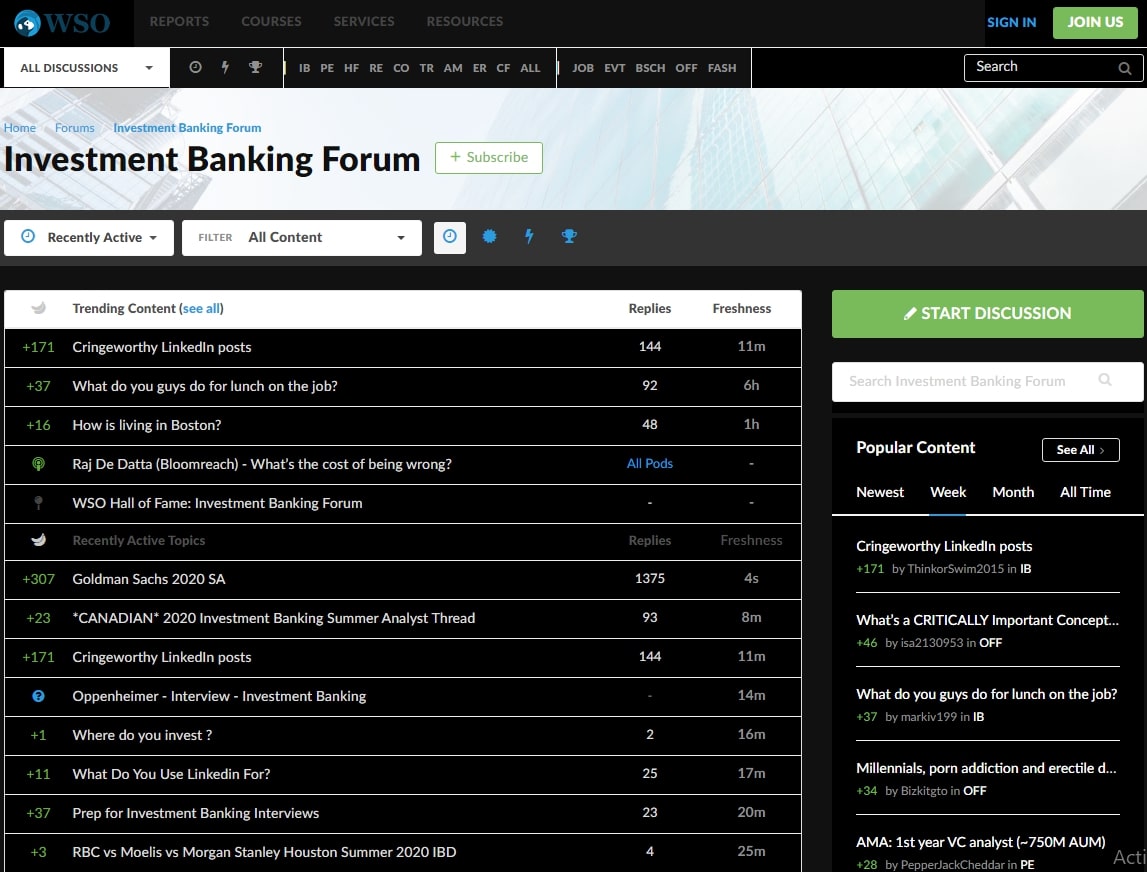Image resolution: width=1147 pixels, height=872 pixels.
Task: Open Goldman Sachs 2020 SA topic
Action: point(149,579)
